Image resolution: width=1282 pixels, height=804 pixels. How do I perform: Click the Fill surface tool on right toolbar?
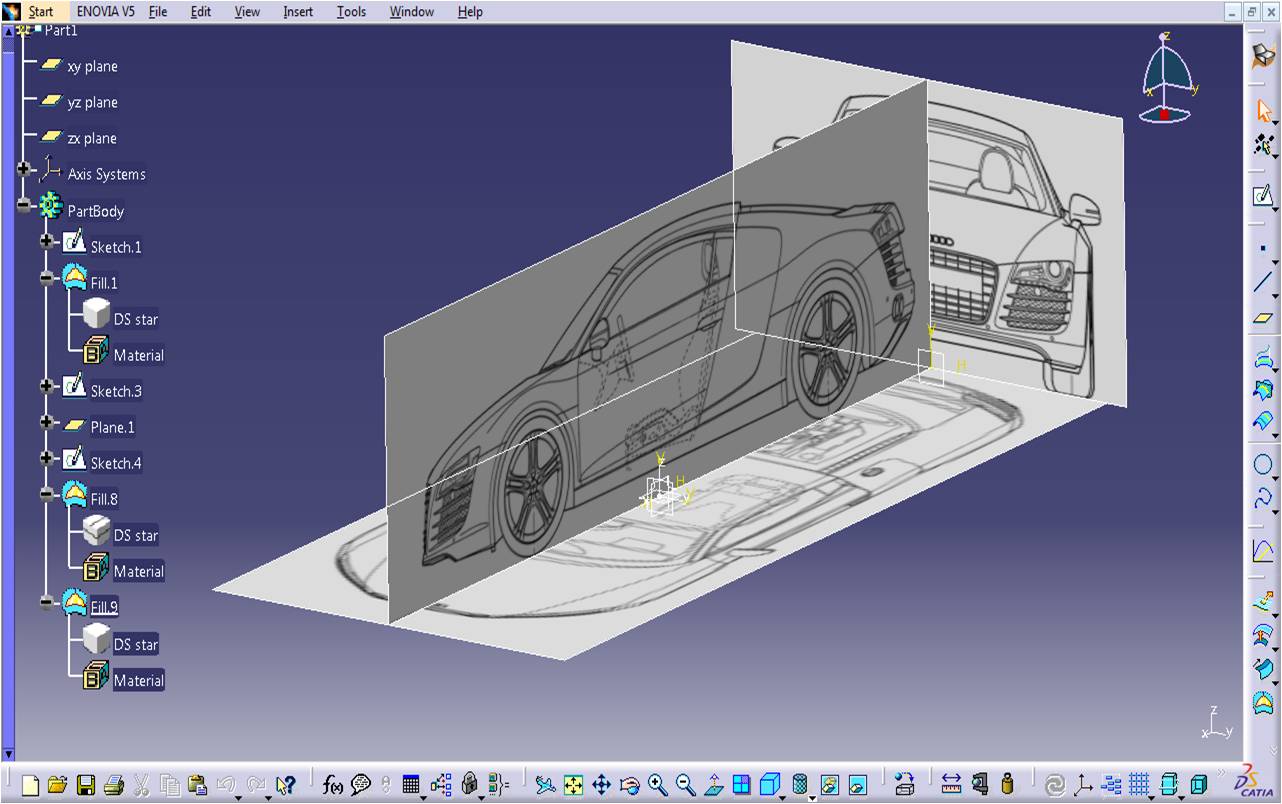pyautogui.click(x=1263, y=703)
